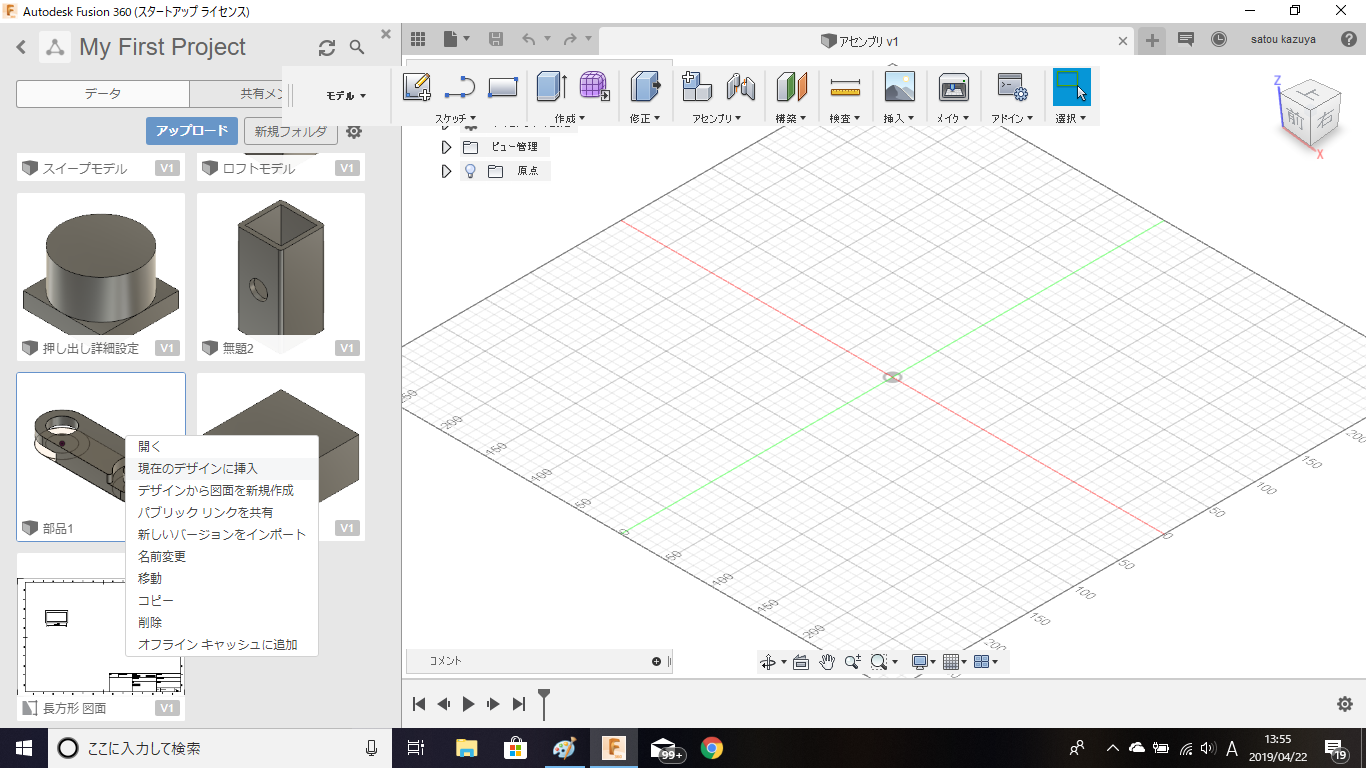
Task: Open the モデル workspace dropdown
Action: click(347, 96)
